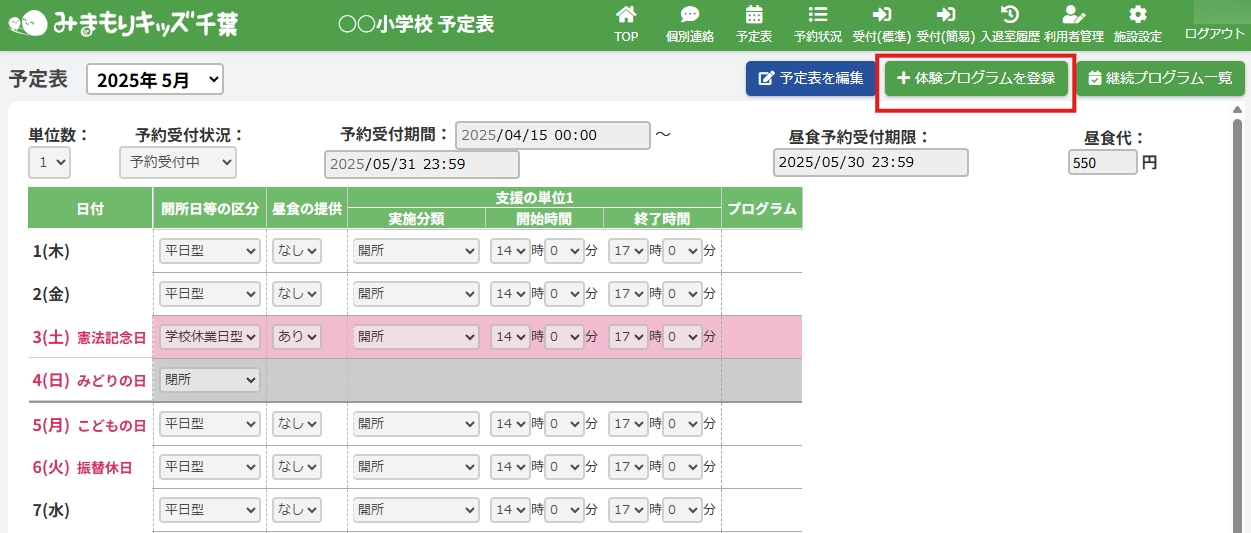View 入退室履歴 history icon

[1009, 16]
